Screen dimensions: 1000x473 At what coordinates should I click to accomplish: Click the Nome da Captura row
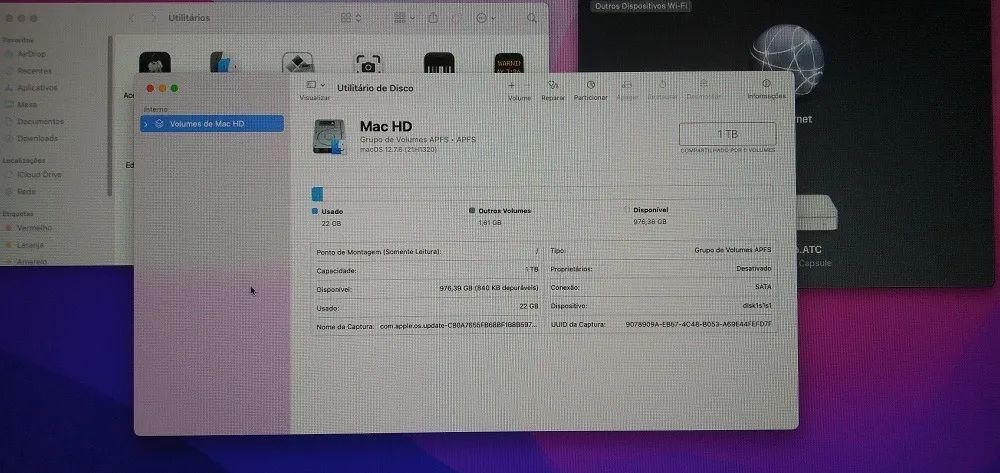(427, 326)
